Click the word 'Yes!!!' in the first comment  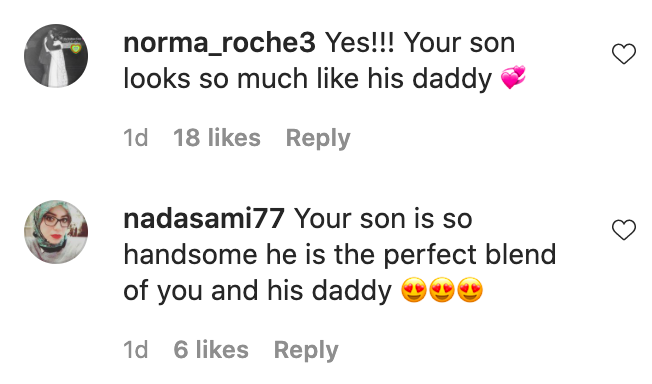coord(360,43)
